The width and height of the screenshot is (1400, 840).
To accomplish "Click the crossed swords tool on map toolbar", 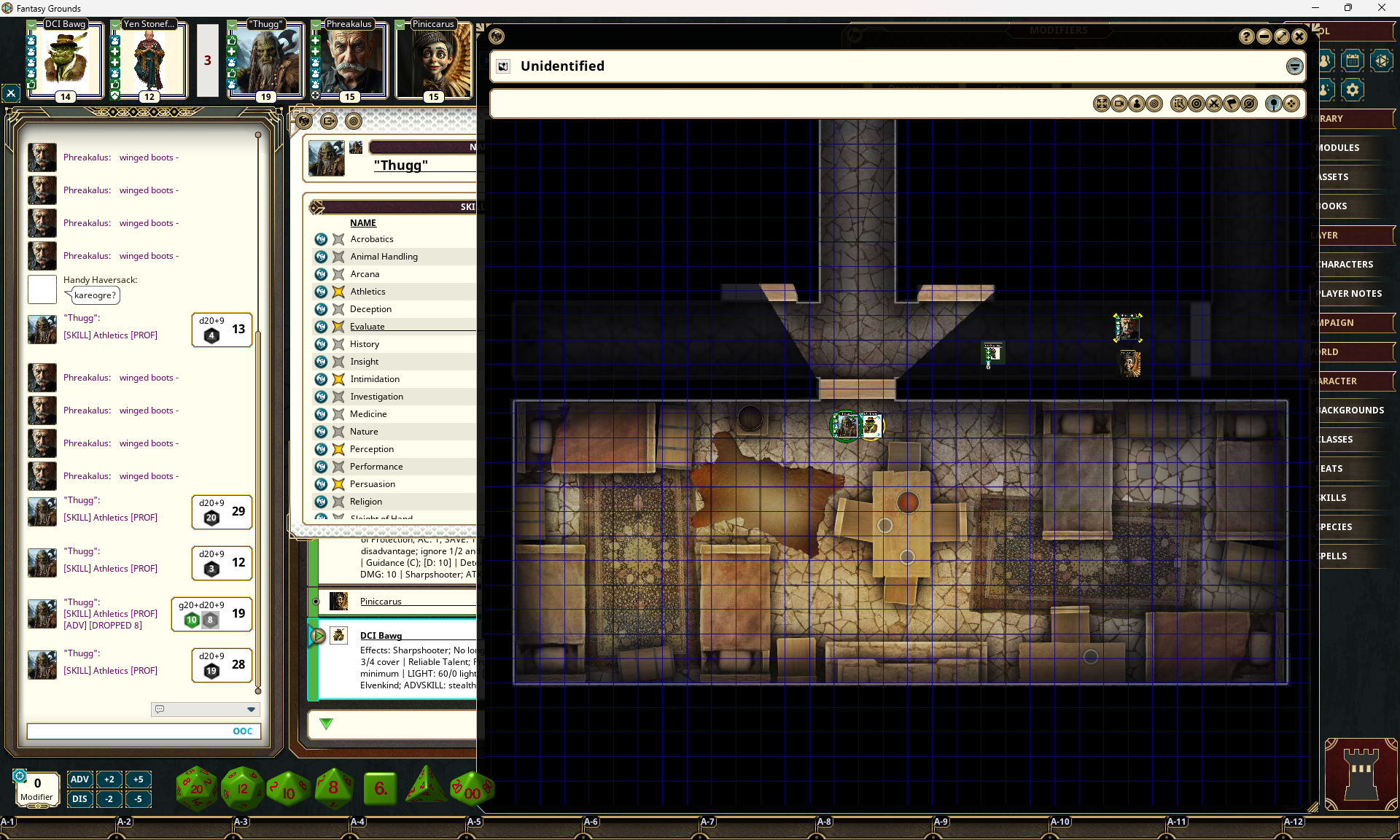I will point(1213,104).
